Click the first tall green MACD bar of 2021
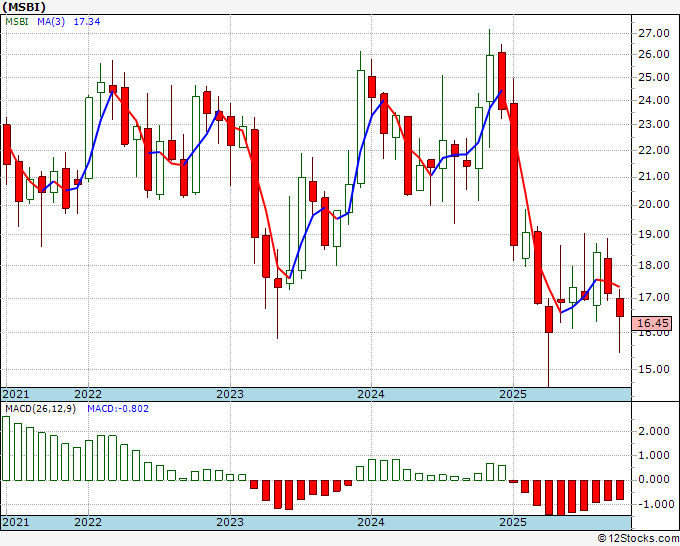 tap(6, 448)
